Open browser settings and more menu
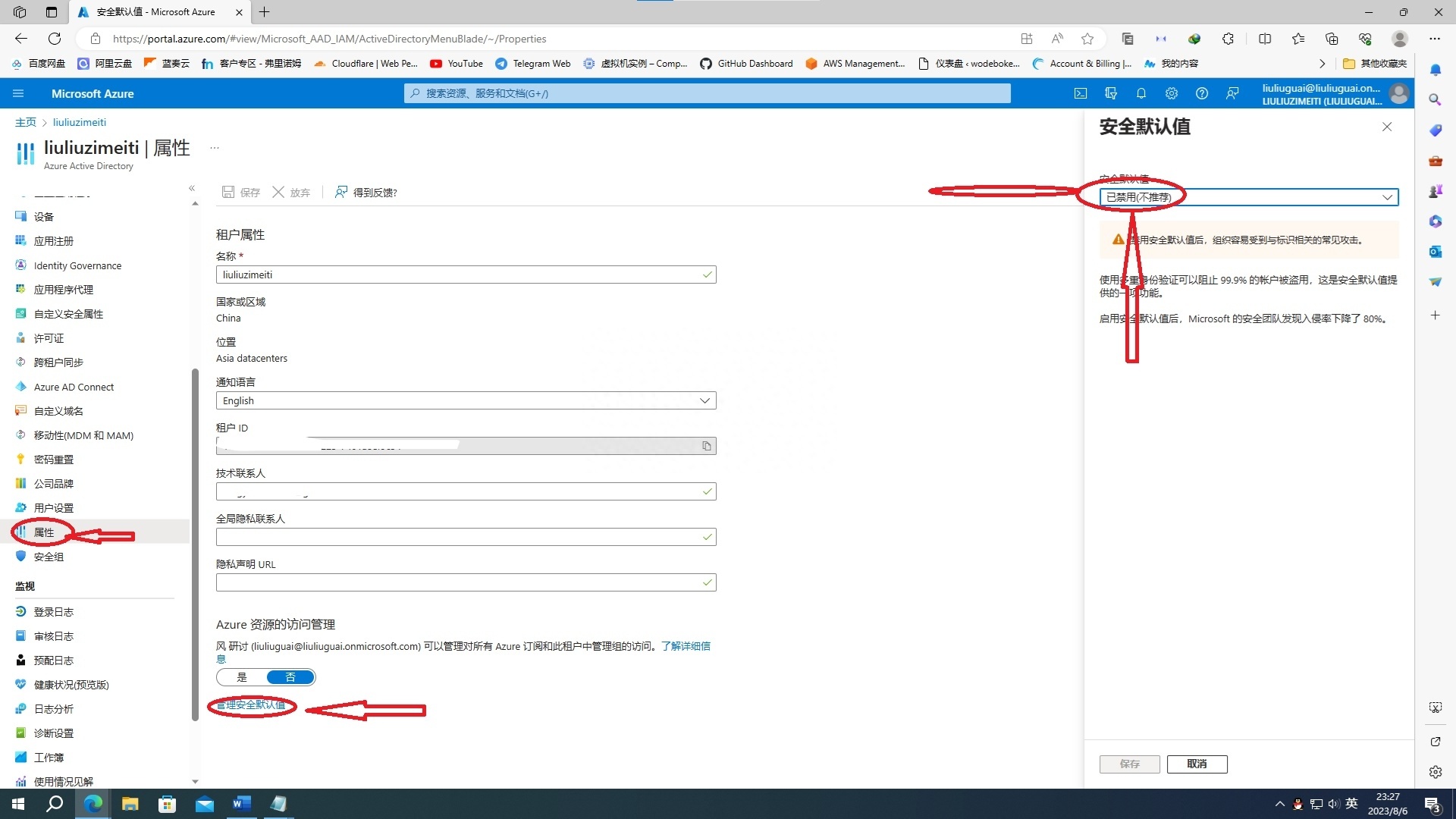The height and width of the screenshot is (819, 1456). tap(1435, 39)
